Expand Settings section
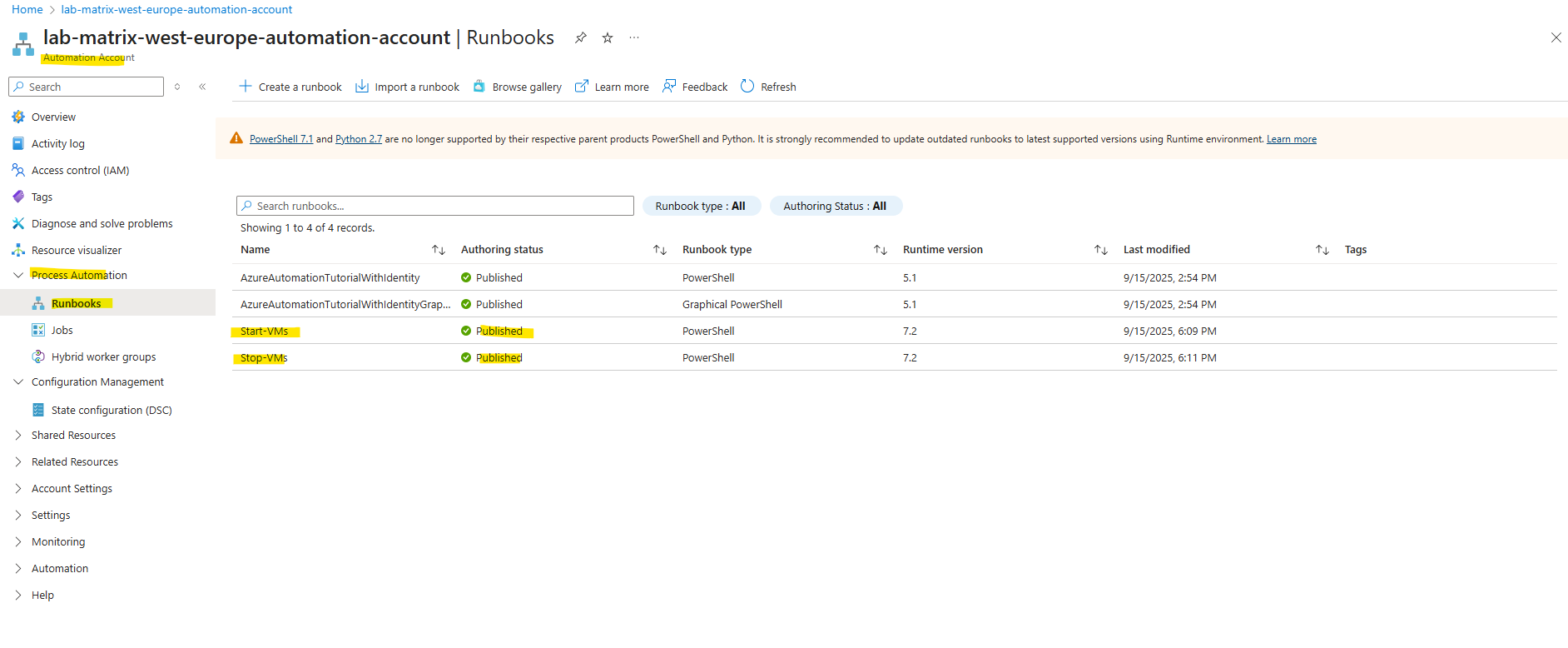 coord(18,516)
